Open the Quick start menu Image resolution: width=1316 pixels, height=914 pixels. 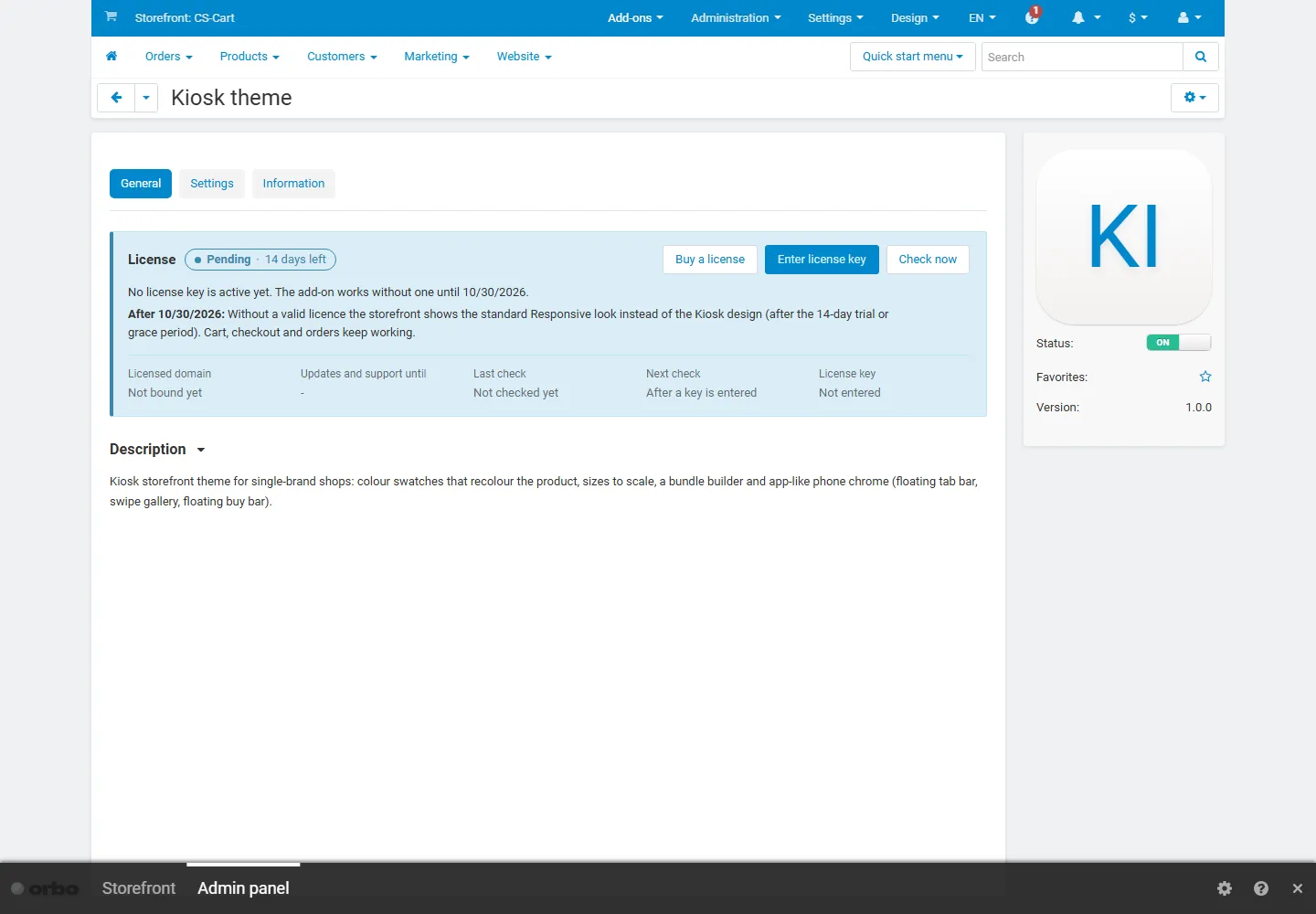913,57
